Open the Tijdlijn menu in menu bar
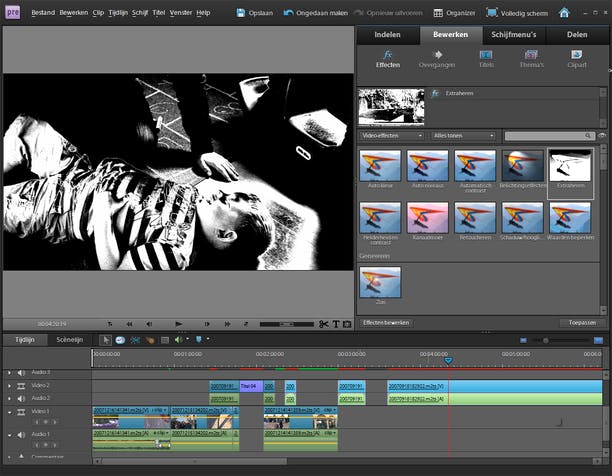612x476 pixels. (117, 13)
